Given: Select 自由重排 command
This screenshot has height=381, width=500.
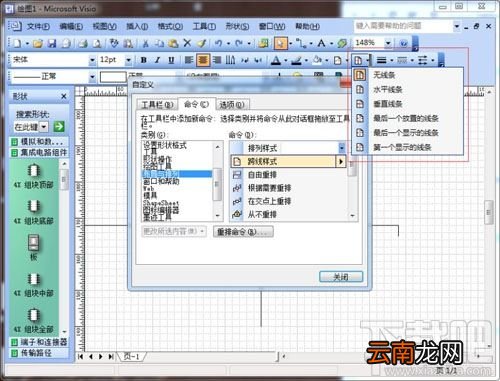Looking at the screenshot, I should pos(289,175).
